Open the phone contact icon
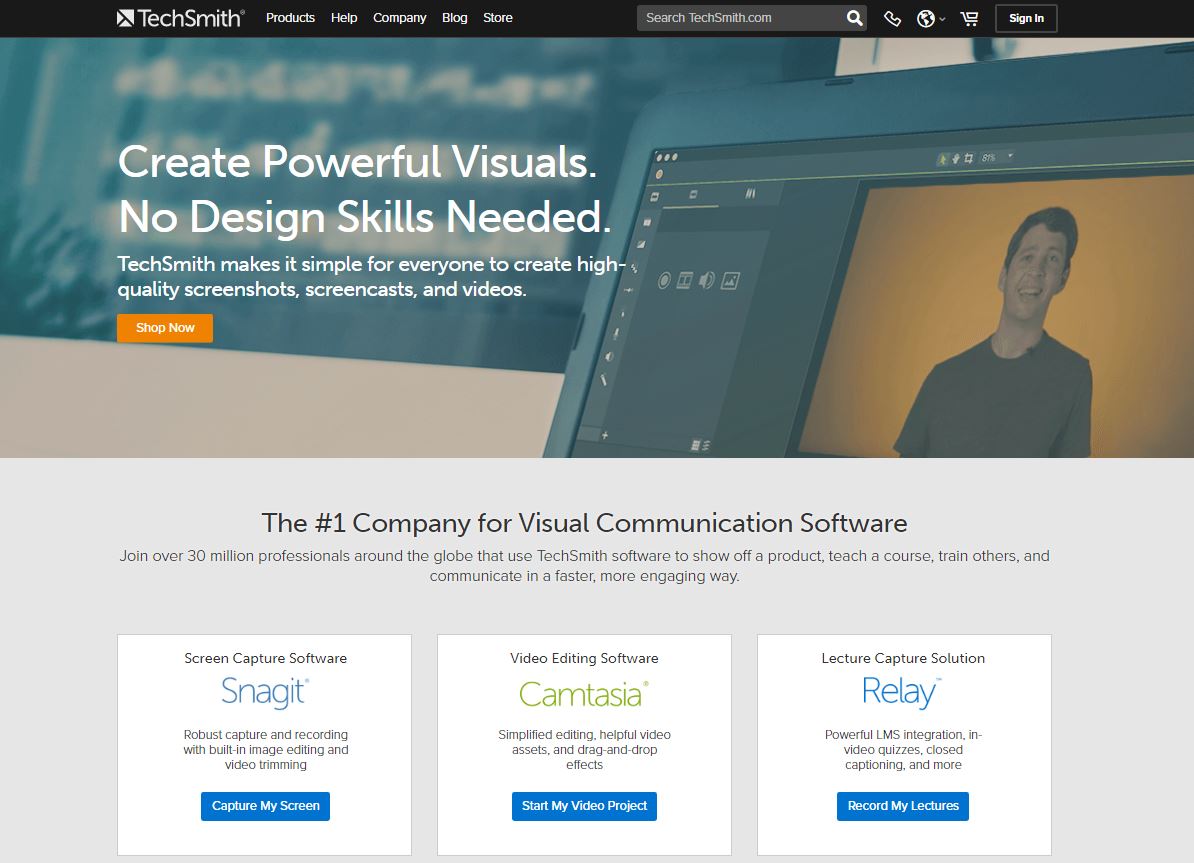The width and height of the screenshot is (1194, 863). pyautogui.click(x=892, y=18)
